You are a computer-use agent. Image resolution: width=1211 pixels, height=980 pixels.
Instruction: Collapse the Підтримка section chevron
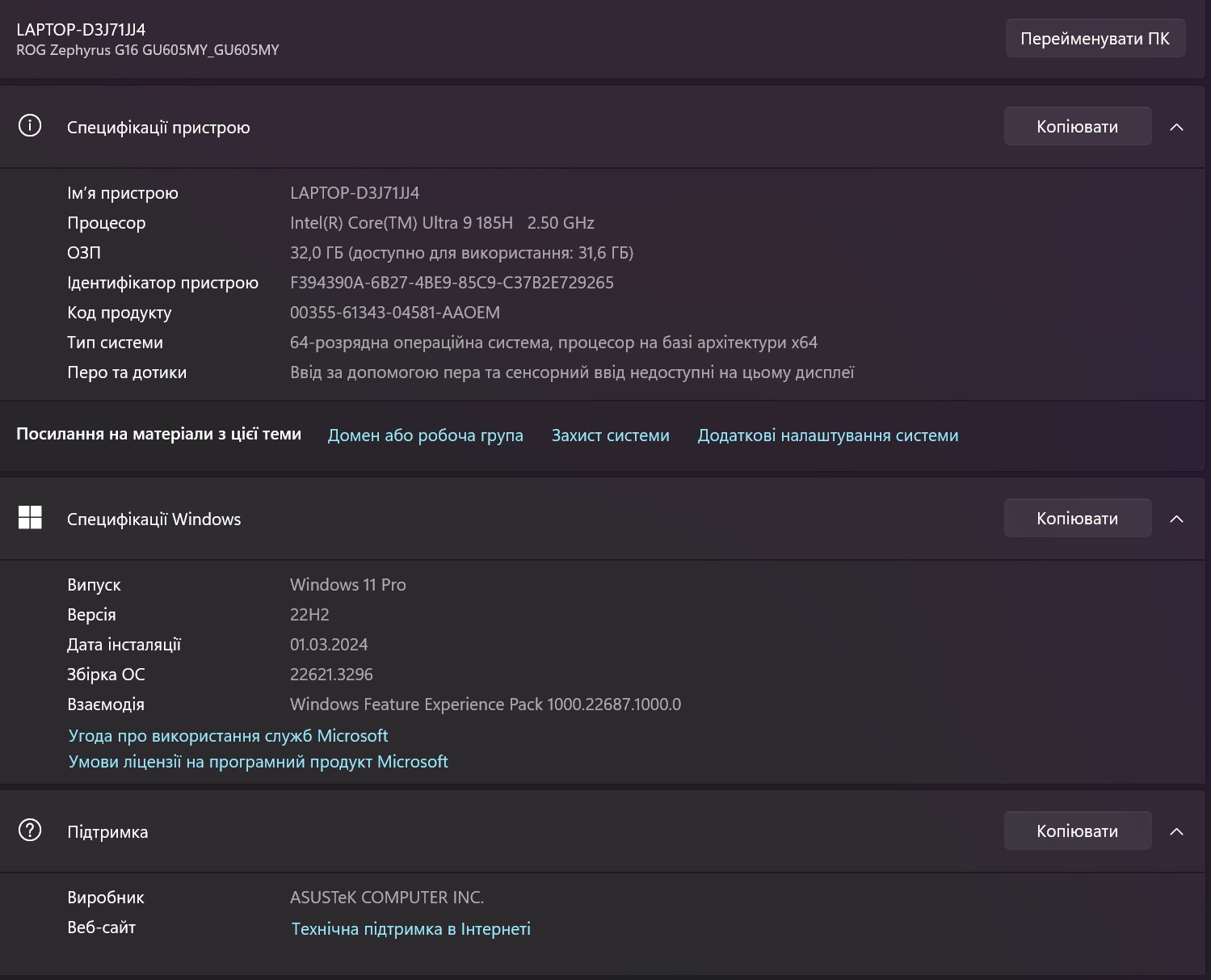click(1176, 831)
